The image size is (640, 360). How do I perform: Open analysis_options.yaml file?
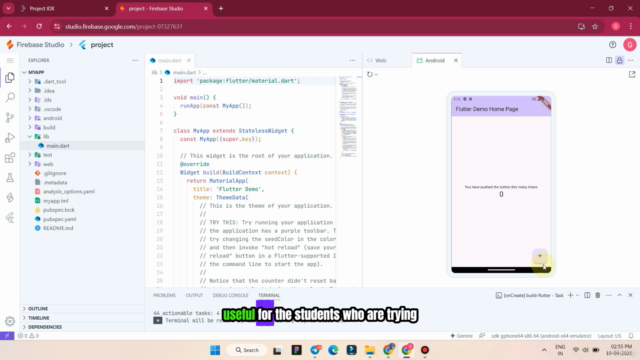[69, 191]
